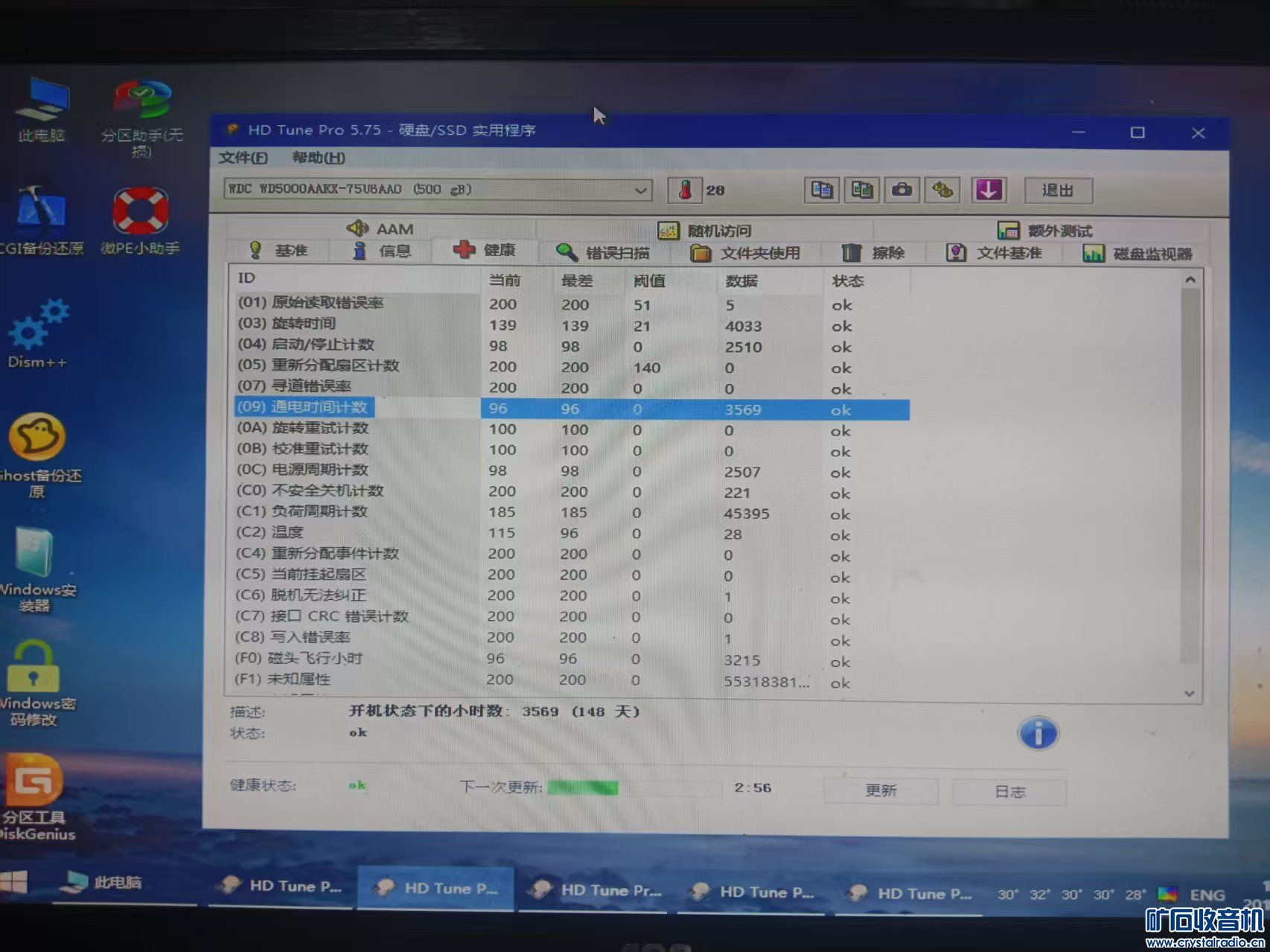The height and width of the screenshot is (952, 1270).
Task: Select row (C1) 负荷周期计数
Action: (572, 513)
